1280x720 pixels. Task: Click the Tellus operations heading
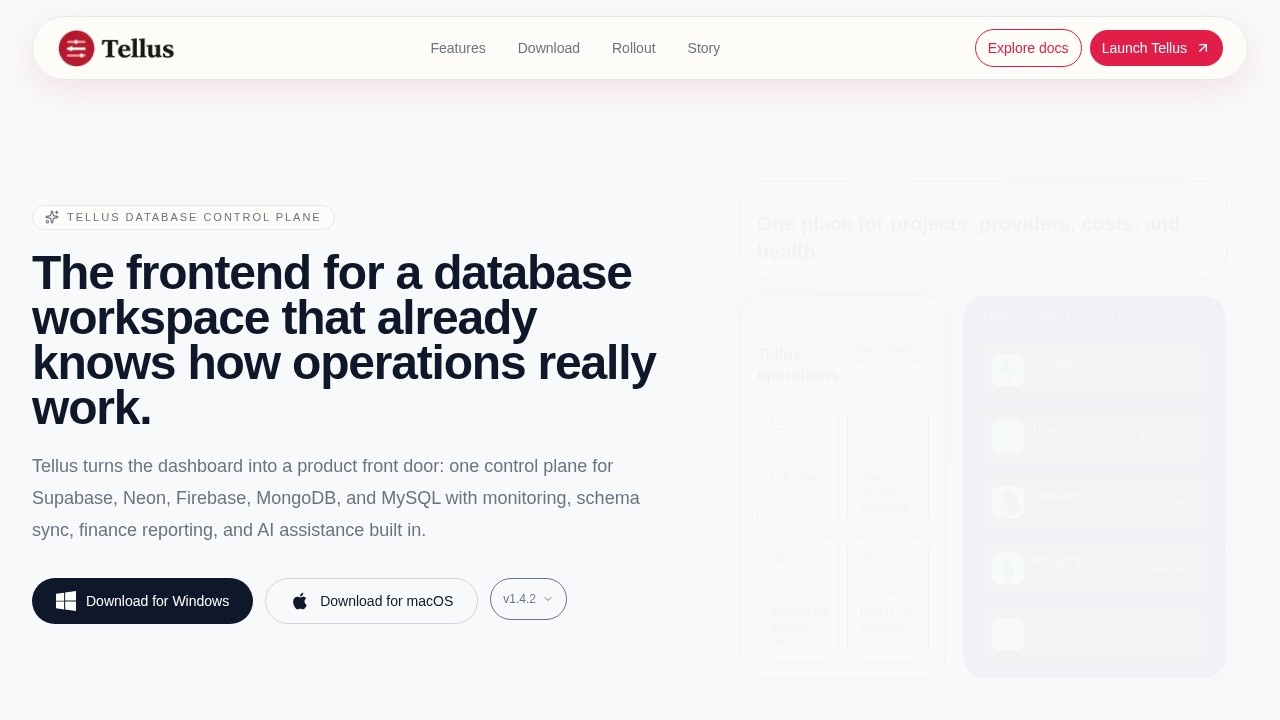[x=797, y=365]
